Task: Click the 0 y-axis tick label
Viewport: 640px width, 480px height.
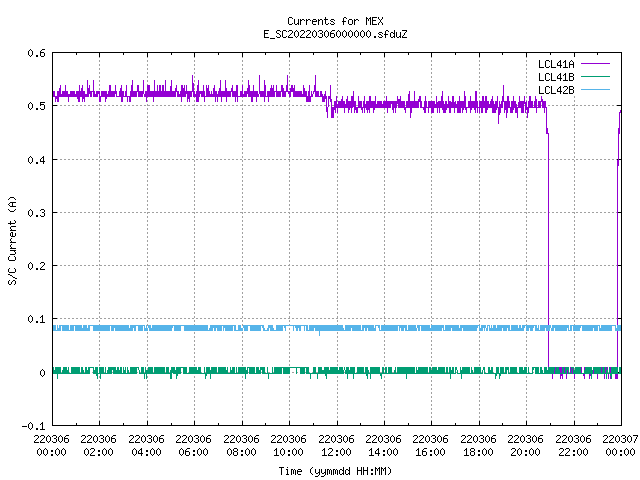Action: 42,373
